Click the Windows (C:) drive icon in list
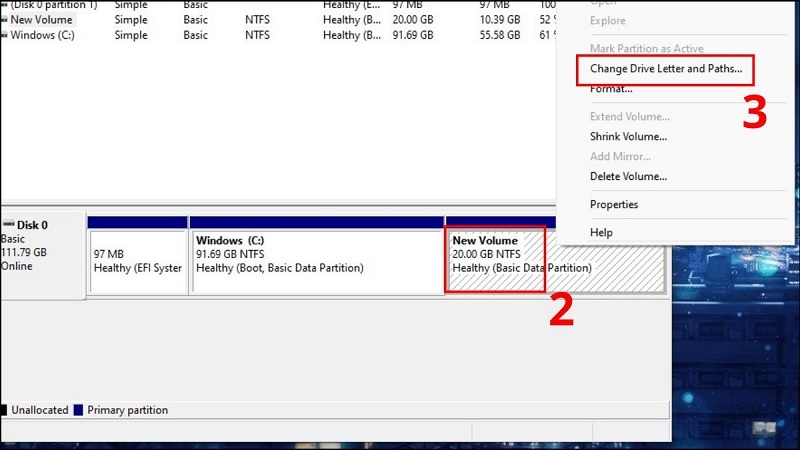This screenshot has width=800, height=450. (4, 35)
